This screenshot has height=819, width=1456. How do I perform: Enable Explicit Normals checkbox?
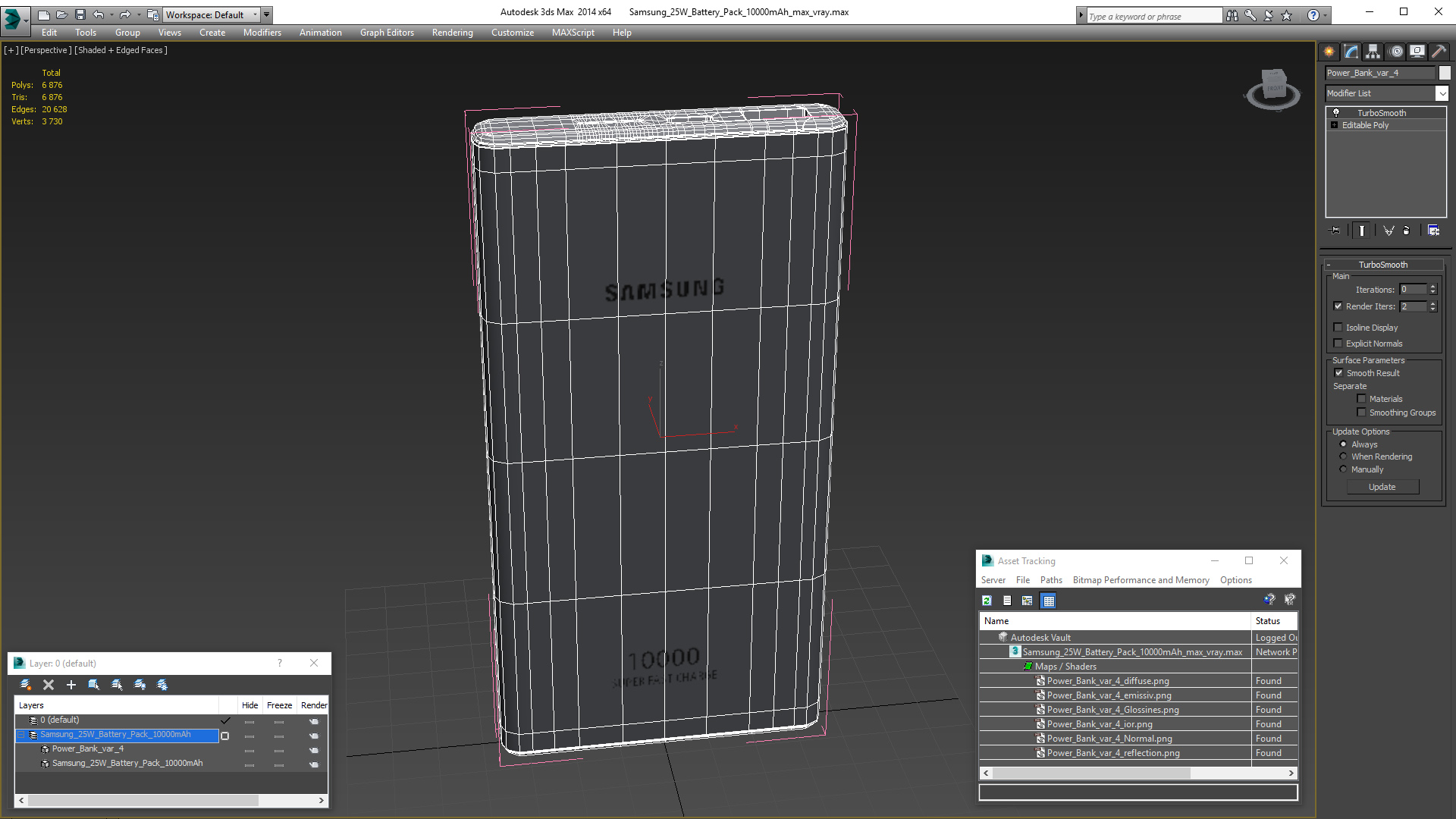click(1338, 344)
